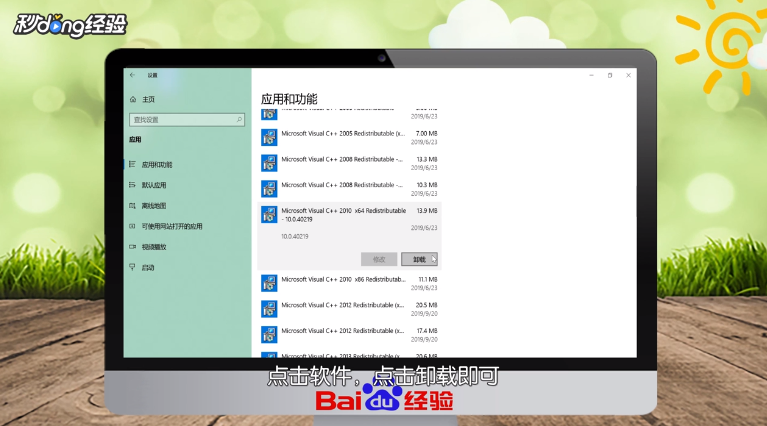
Task: Click the 卸载 uninstall button
Action: coord(419,259)
